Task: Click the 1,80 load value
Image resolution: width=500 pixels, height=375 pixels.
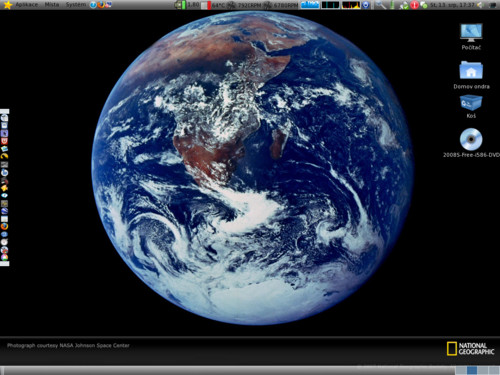Action: (x=193, y=5)
